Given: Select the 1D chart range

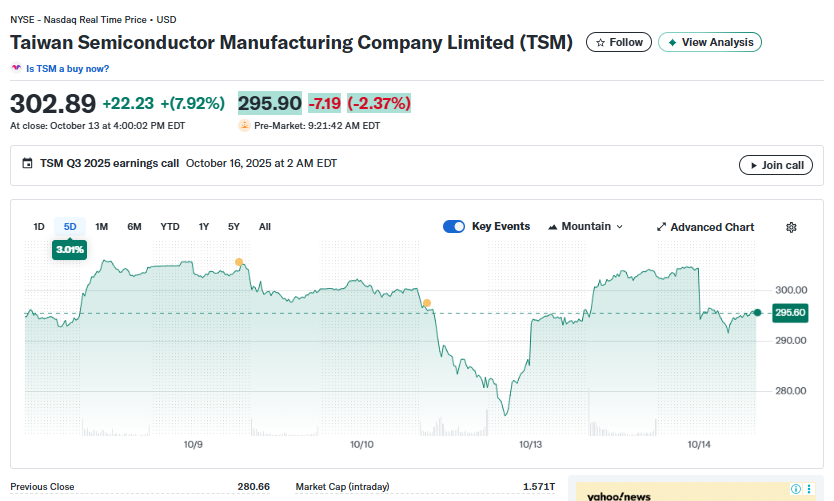Looking at the screenshot, I should (x=39, y=226).
